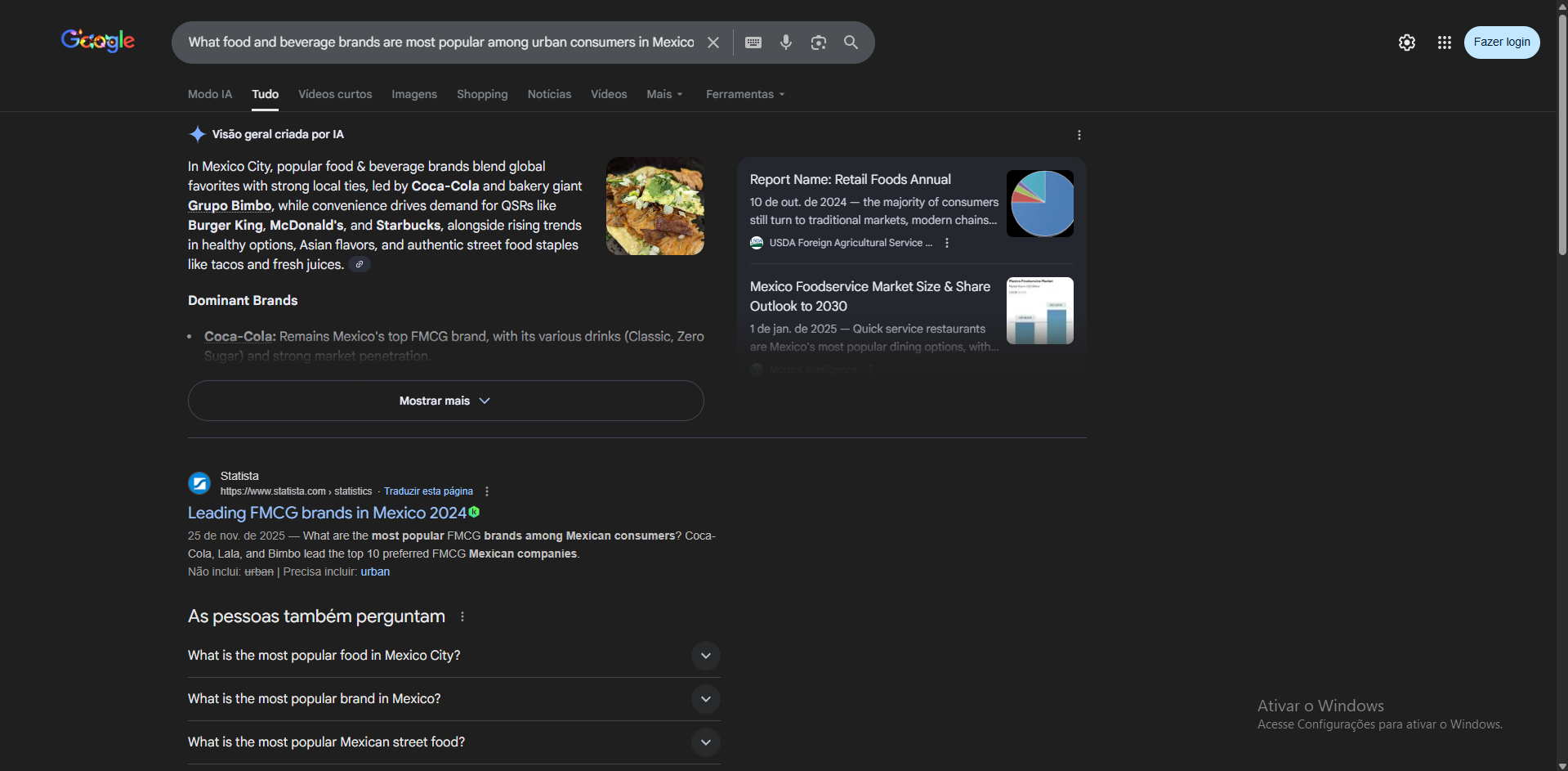This screenshot has width=1568, height=771.
Task: Open the settings gear menu
Action: pos(1406,43)
